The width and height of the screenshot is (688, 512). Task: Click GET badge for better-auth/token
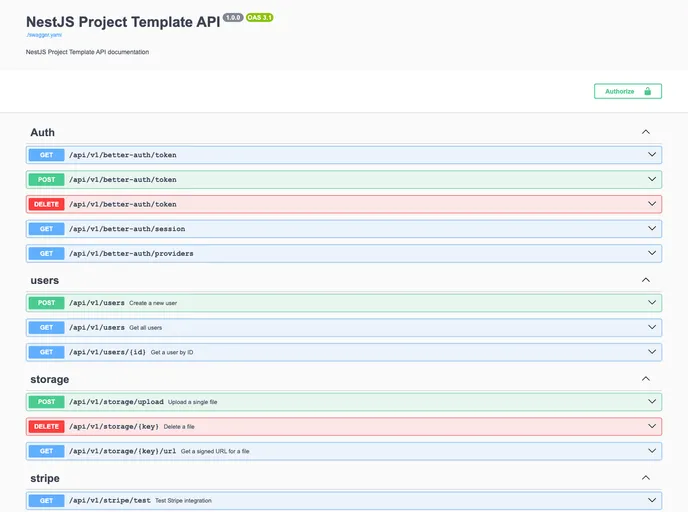coord(47,155)
